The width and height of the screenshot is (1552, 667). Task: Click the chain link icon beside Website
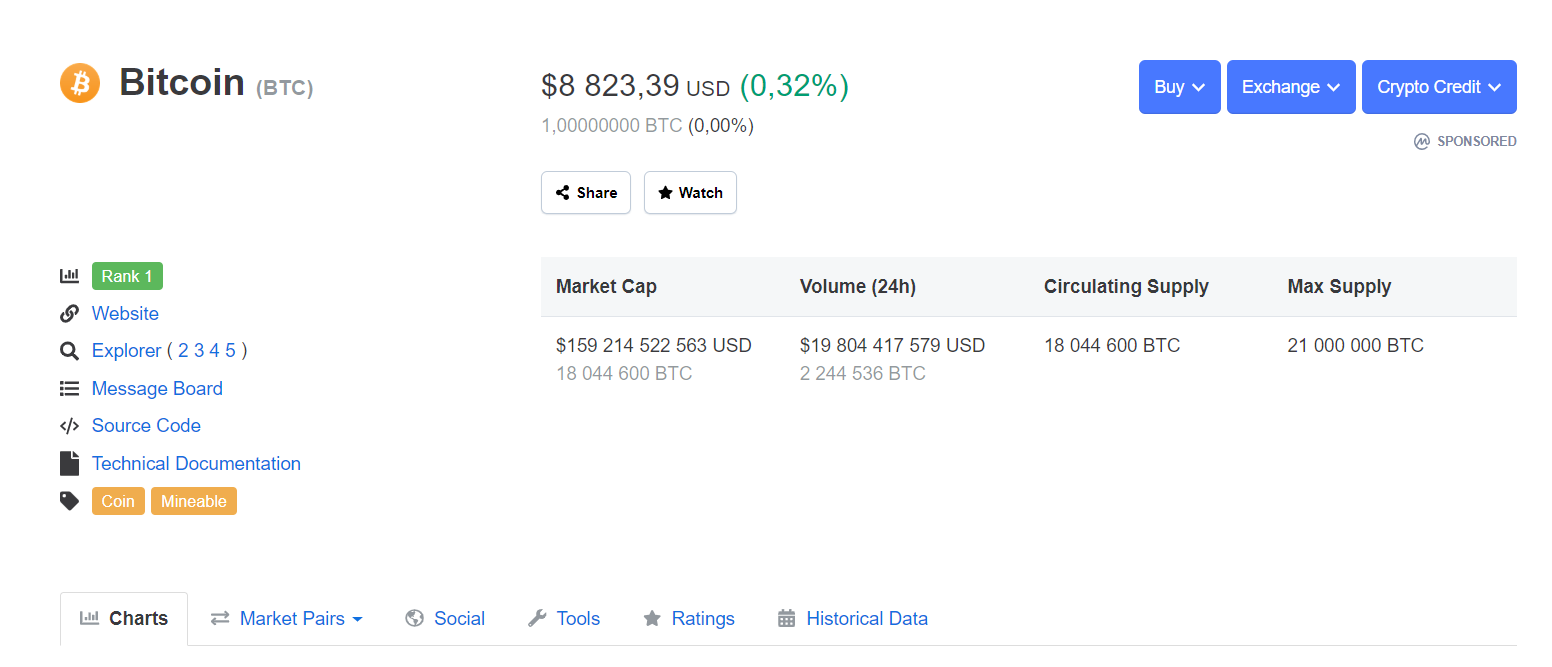[69, 314]
